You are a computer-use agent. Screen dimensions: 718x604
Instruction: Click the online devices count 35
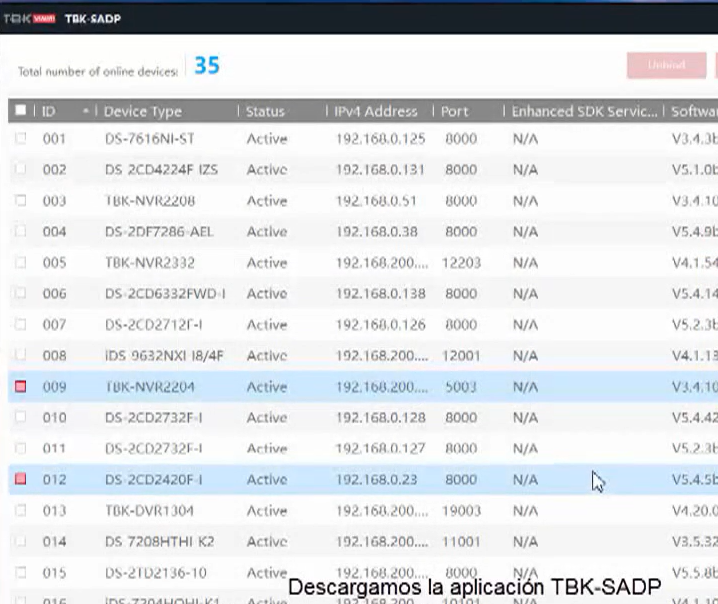click(x=207, y=66)
